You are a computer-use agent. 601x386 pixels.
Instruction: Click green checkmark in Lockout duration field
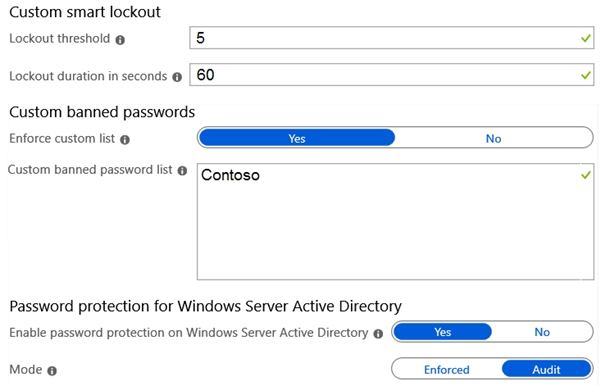tap(585, 75)
